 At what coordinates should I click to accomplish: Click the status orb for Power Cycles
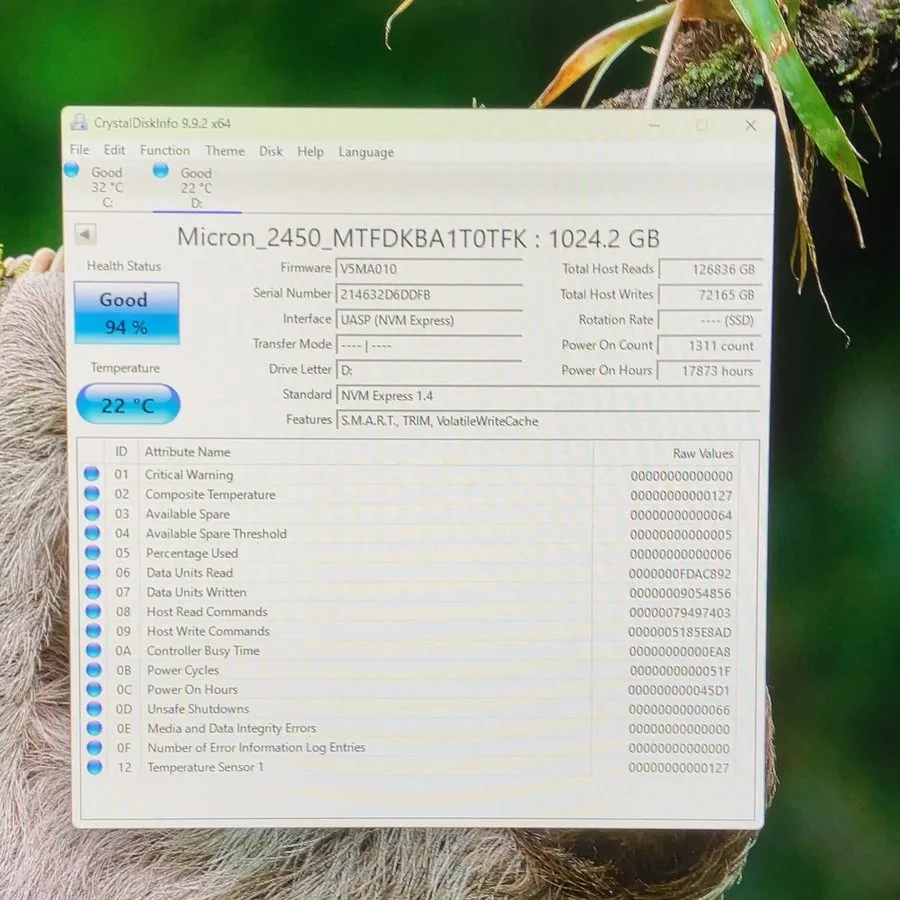click(x=94, y=669)
